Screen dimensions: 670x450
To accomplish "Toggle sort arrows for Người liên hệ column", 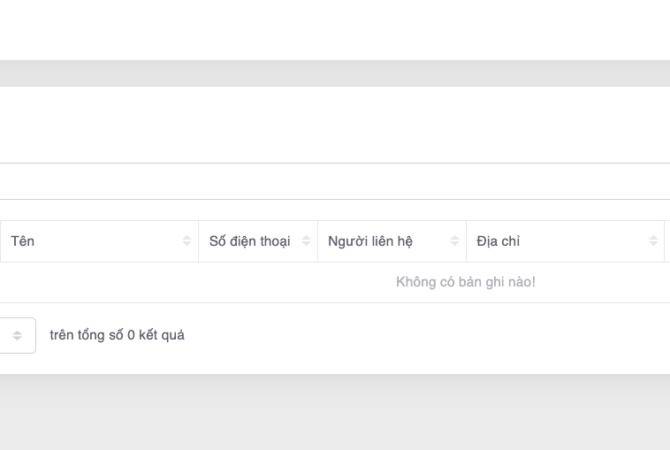I will (x=454, y=242).
